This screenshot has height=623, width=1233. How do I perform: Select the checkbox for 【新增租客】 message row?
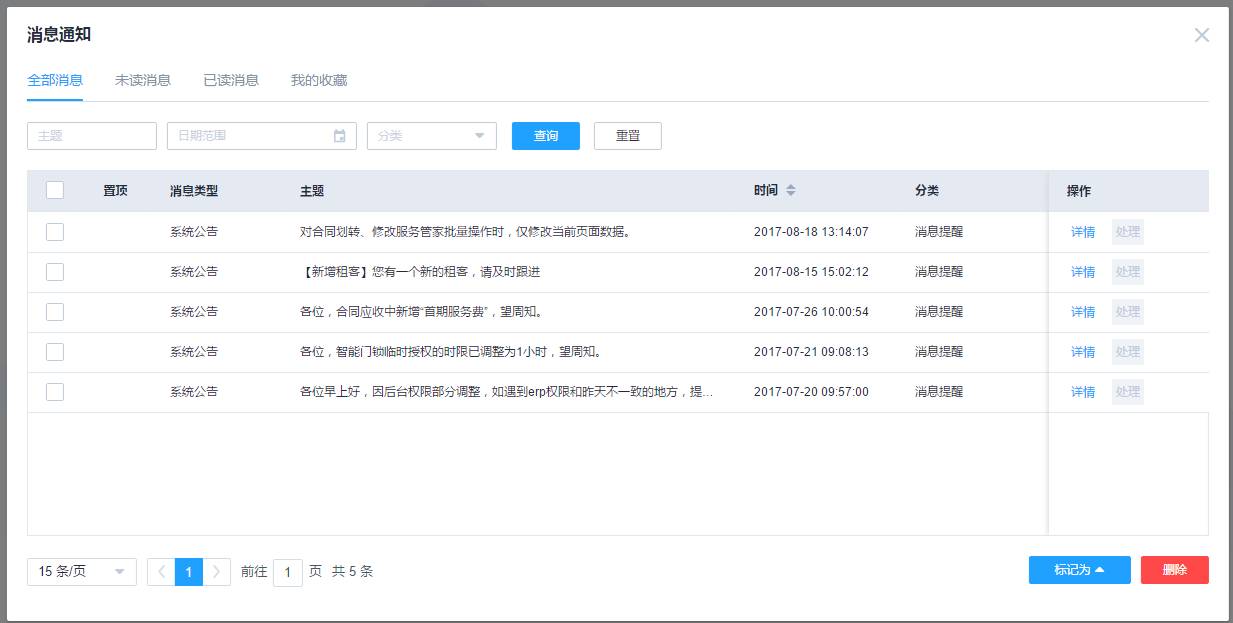55,272
